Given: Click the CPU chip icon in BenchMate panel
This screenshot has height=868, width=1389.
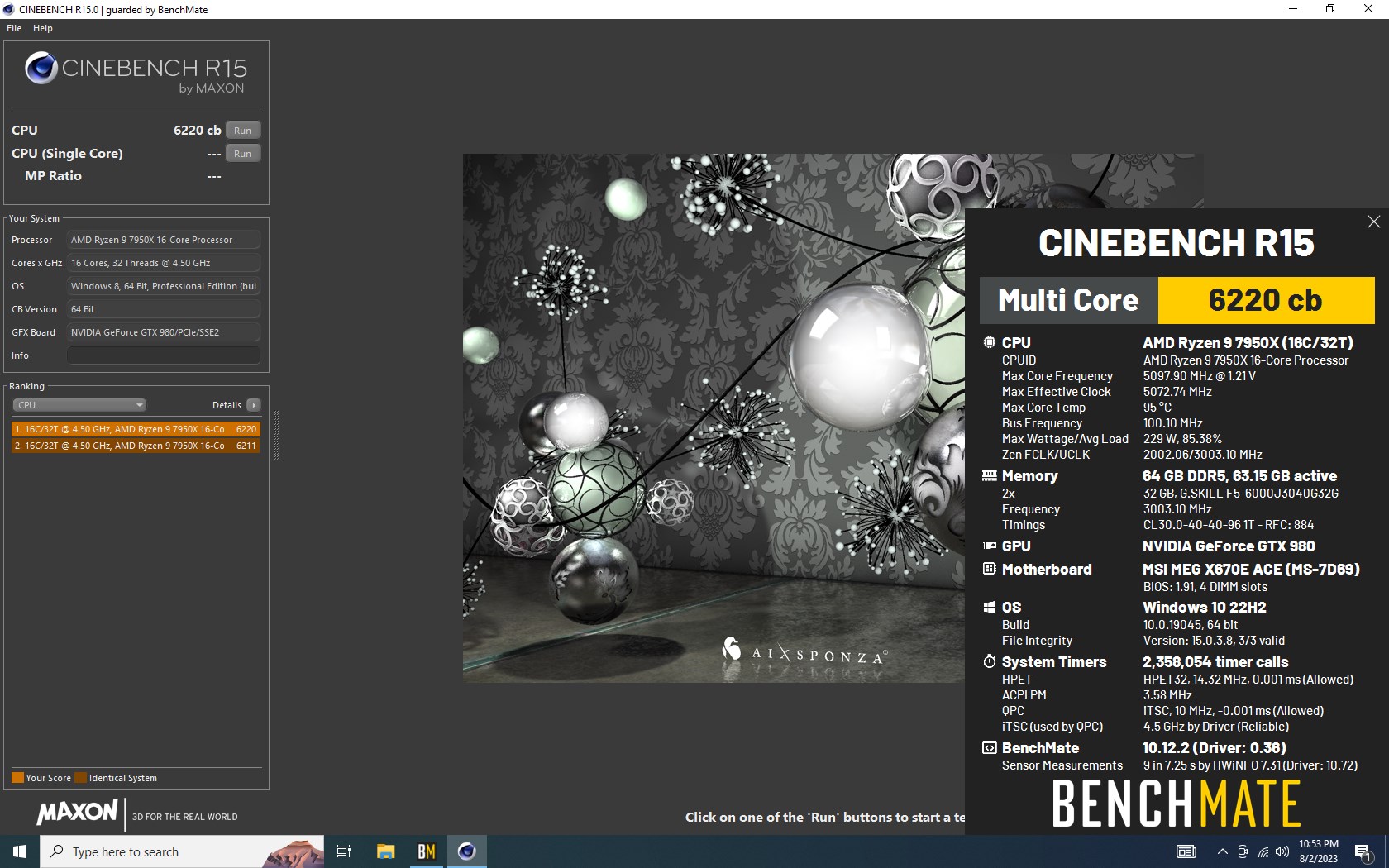Looking at the screenshot, I should tap(989, 342).
